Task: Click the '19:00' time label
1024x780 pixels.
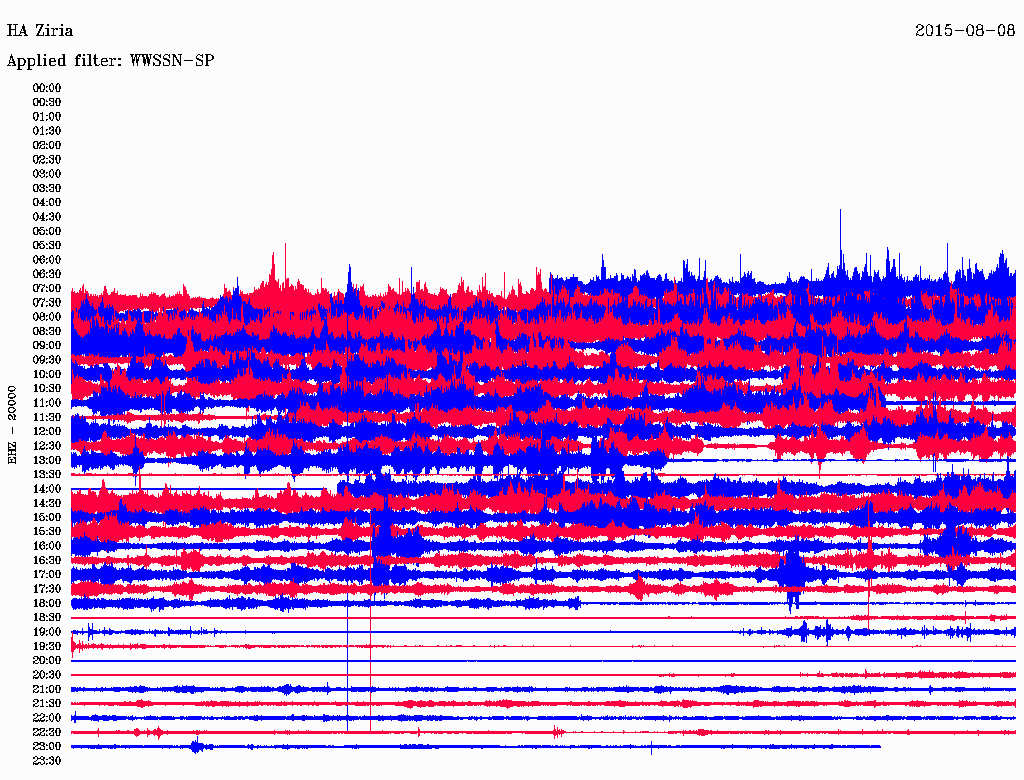Action: tap(47, 632)
